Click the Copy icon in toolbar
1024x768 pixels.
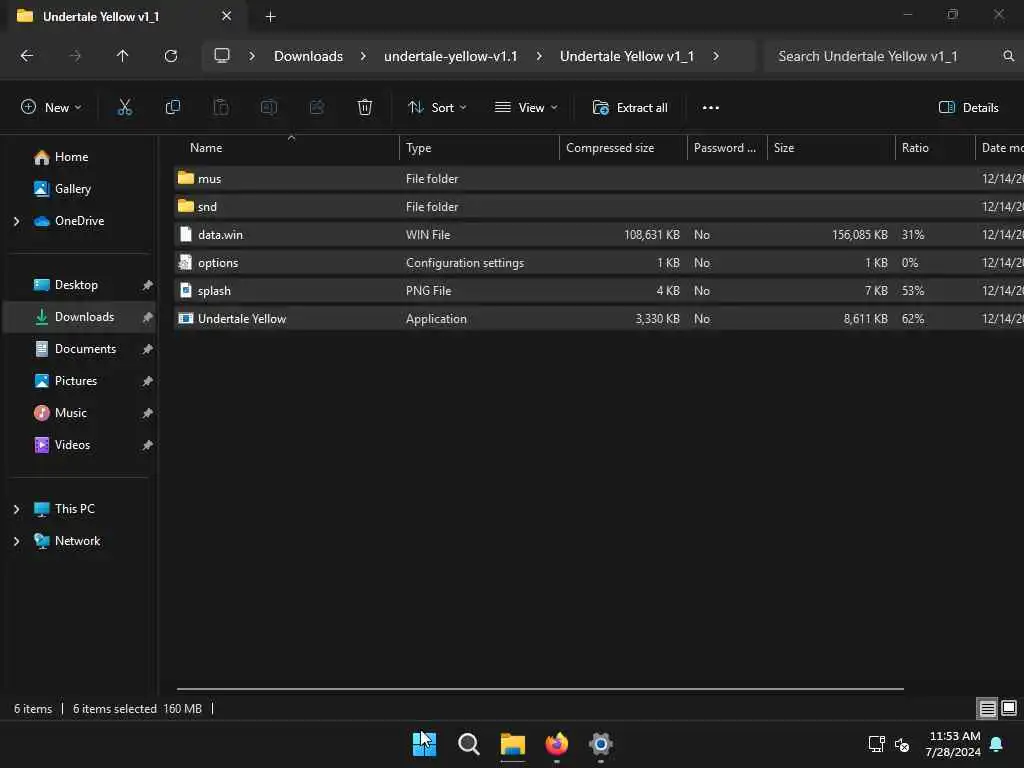tap(172, 108)
